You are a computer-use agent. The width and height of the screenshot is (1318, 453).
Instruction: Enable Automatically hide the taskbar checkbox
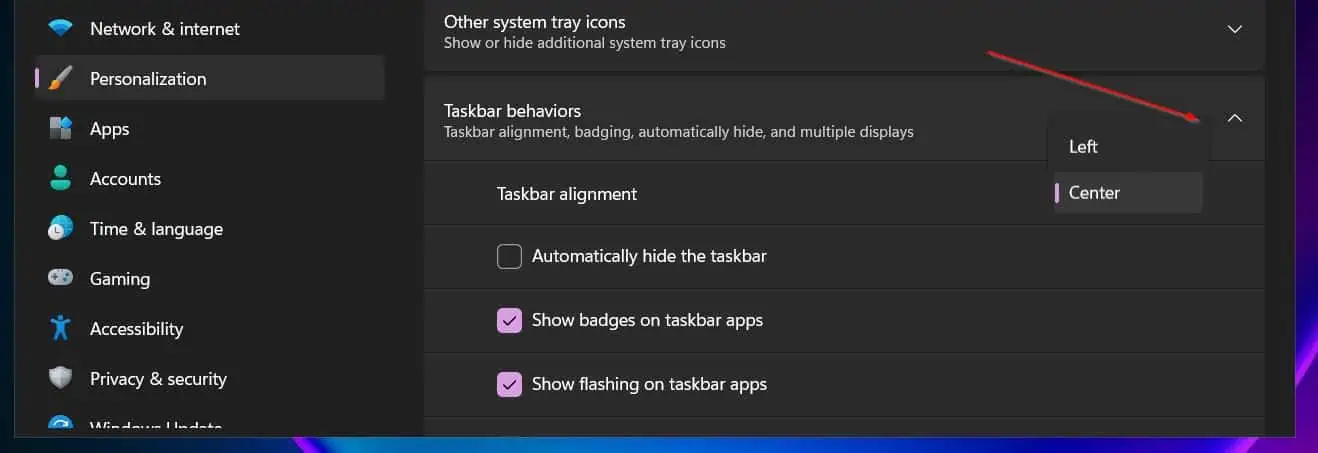(510, 257)
